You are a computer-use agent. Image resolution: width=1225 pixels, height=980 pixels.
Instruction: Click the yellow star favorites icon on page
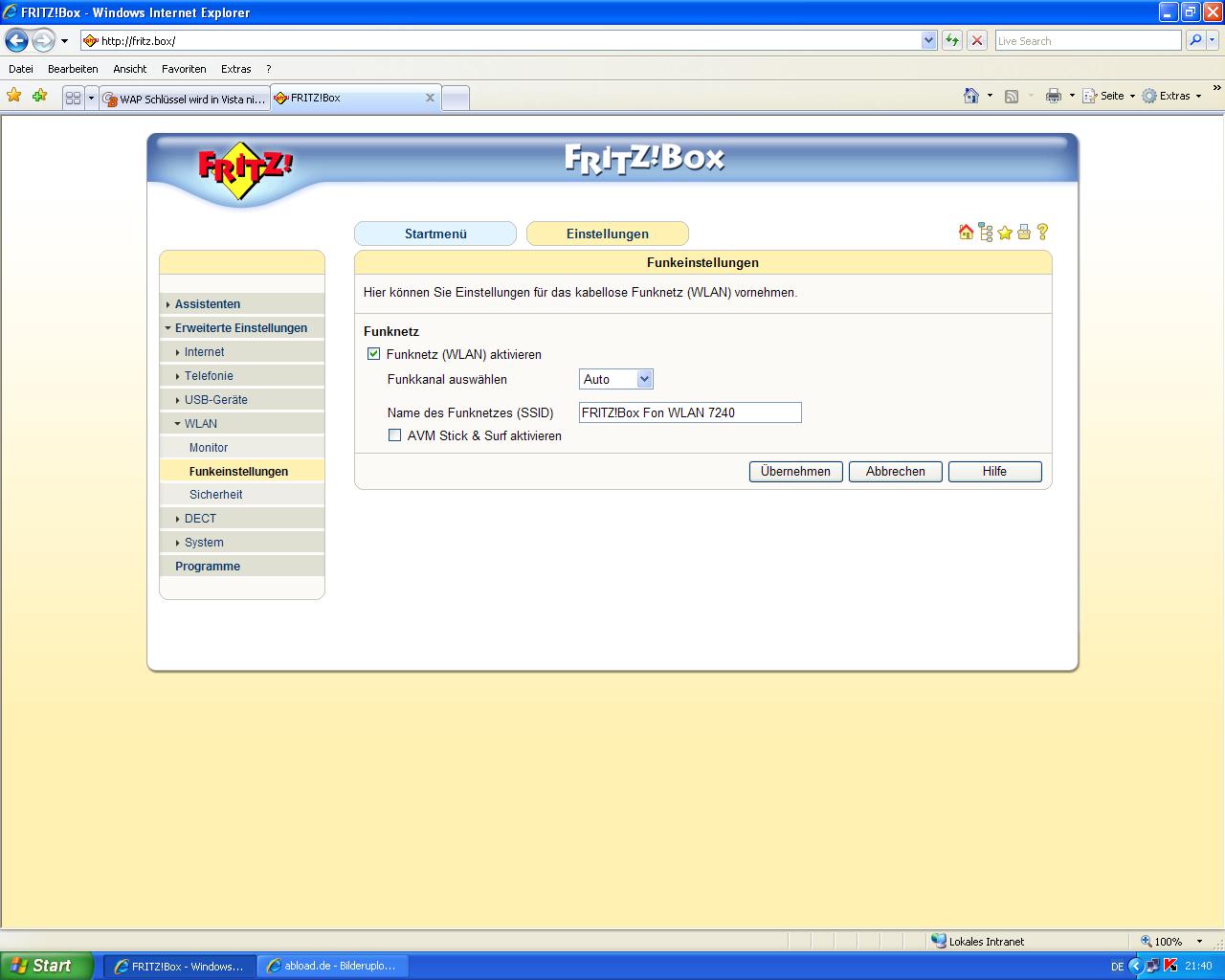pyautogui.click(x=1005, y=233)
